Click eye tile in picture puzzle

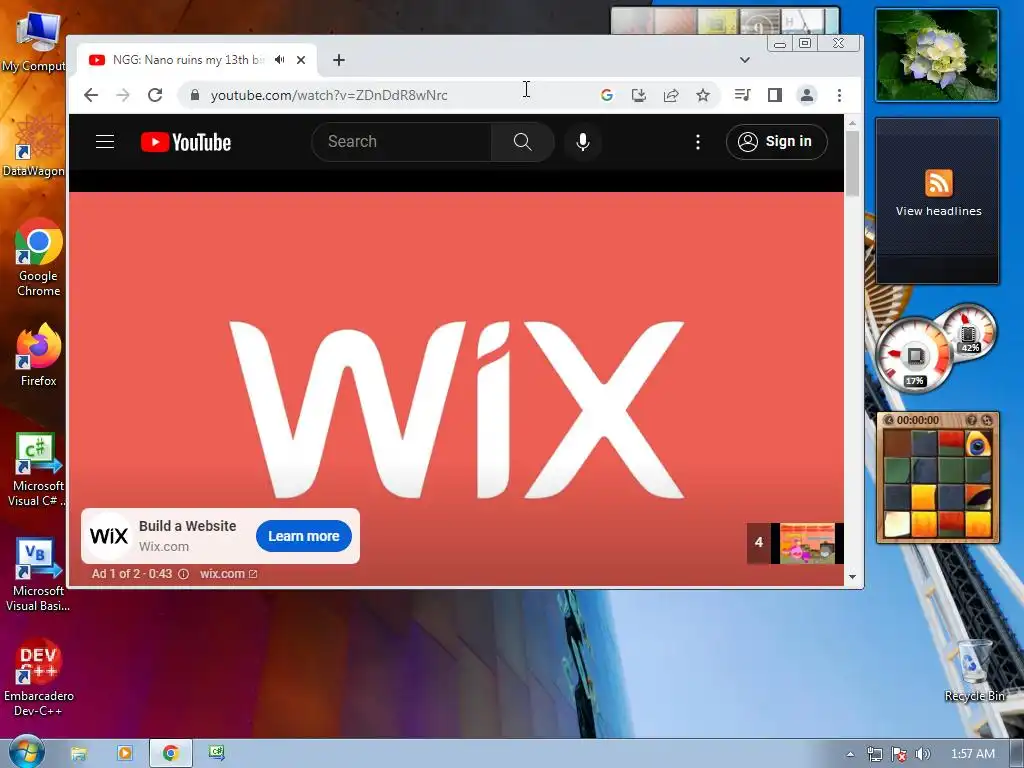(x=978, y=444)
